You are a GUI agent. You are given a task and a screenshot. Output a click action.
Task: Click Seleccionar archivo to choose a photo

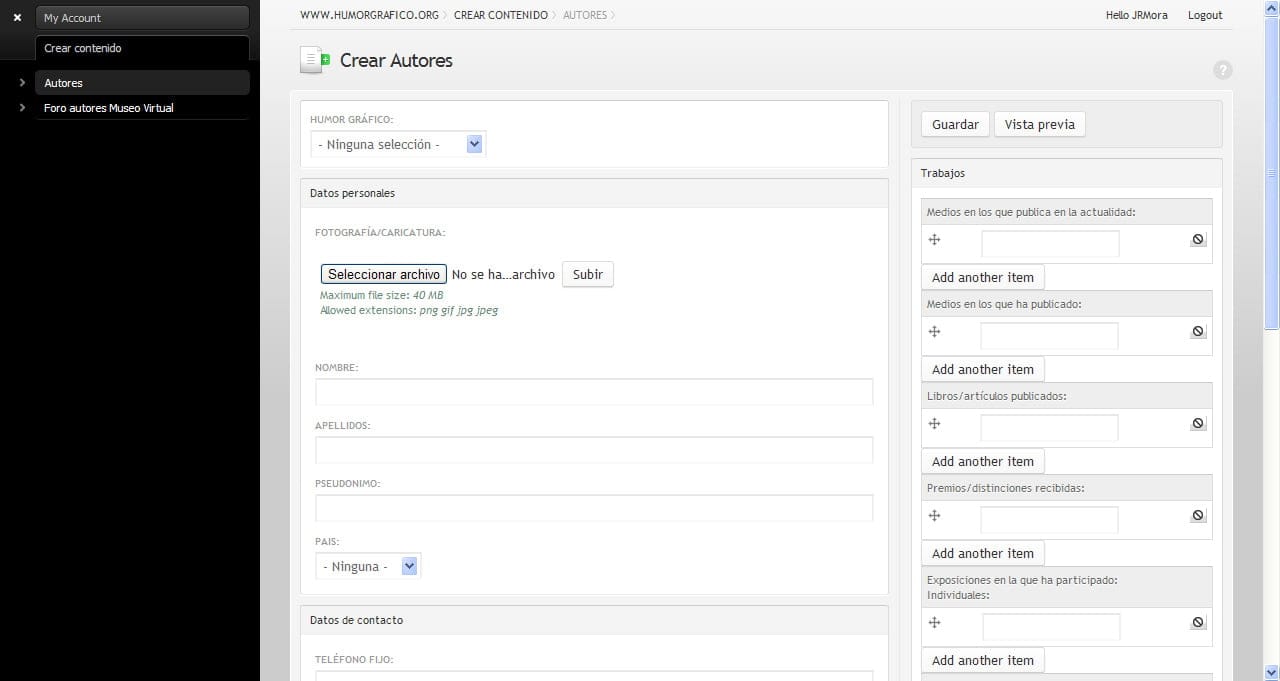pyautogui.click(x=383, y=274)
